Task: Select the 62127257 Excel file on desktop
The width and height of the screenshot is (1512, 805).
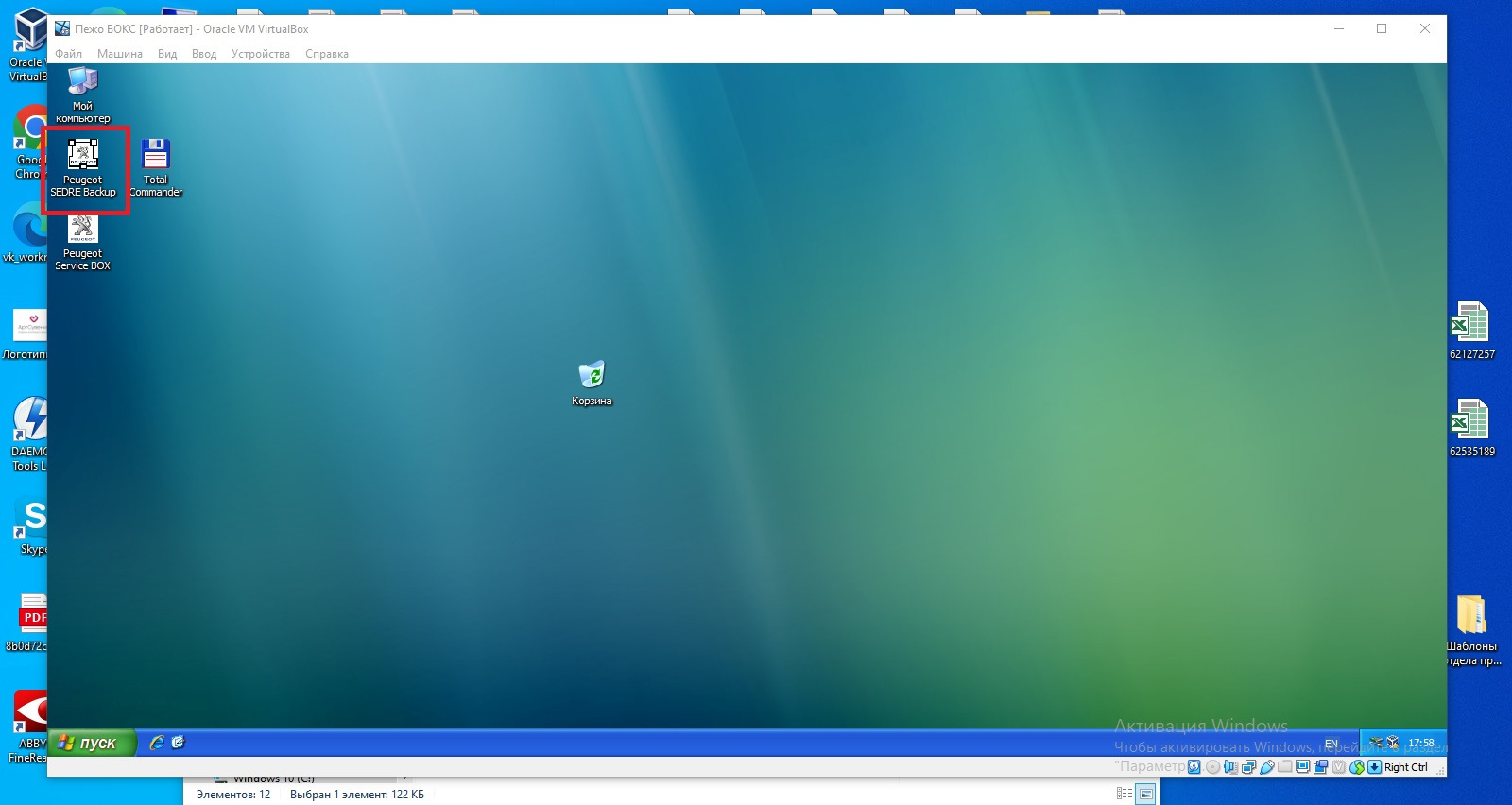Action: 1471,331
